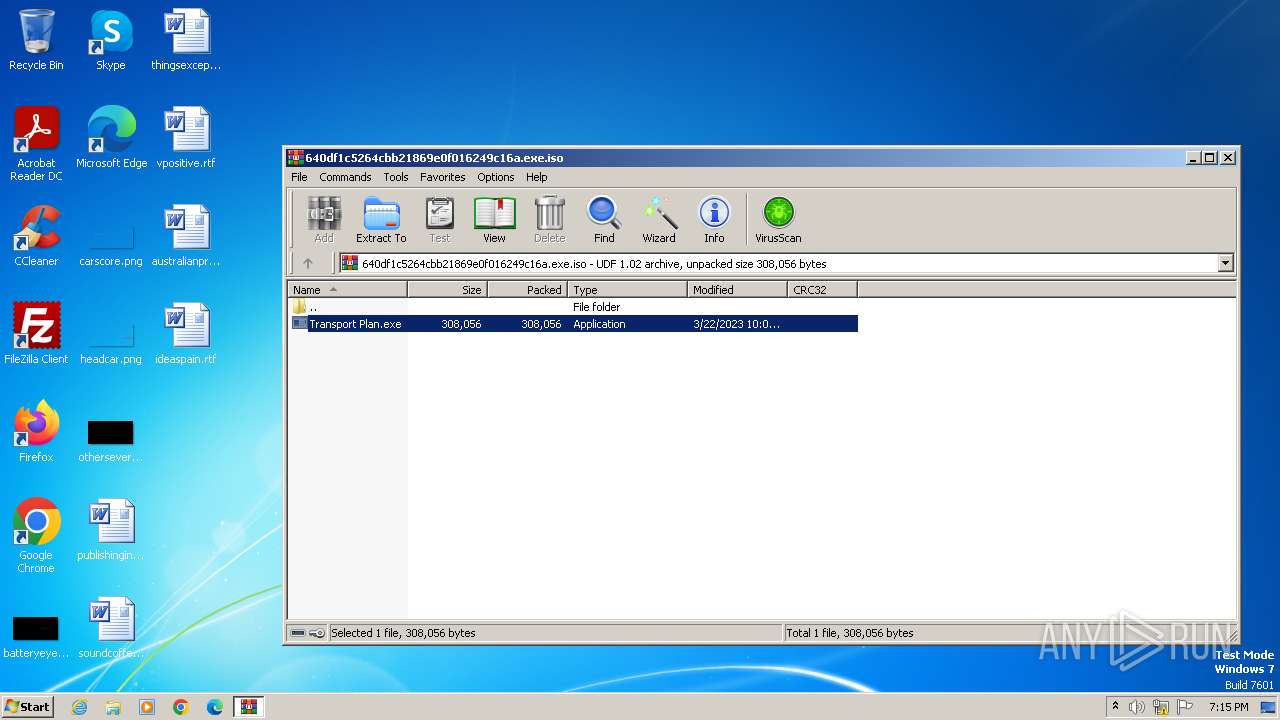The height and width of the screenshot is (720, 1280).
Task: Open the View toolbar icon
Action: [494, 220]
